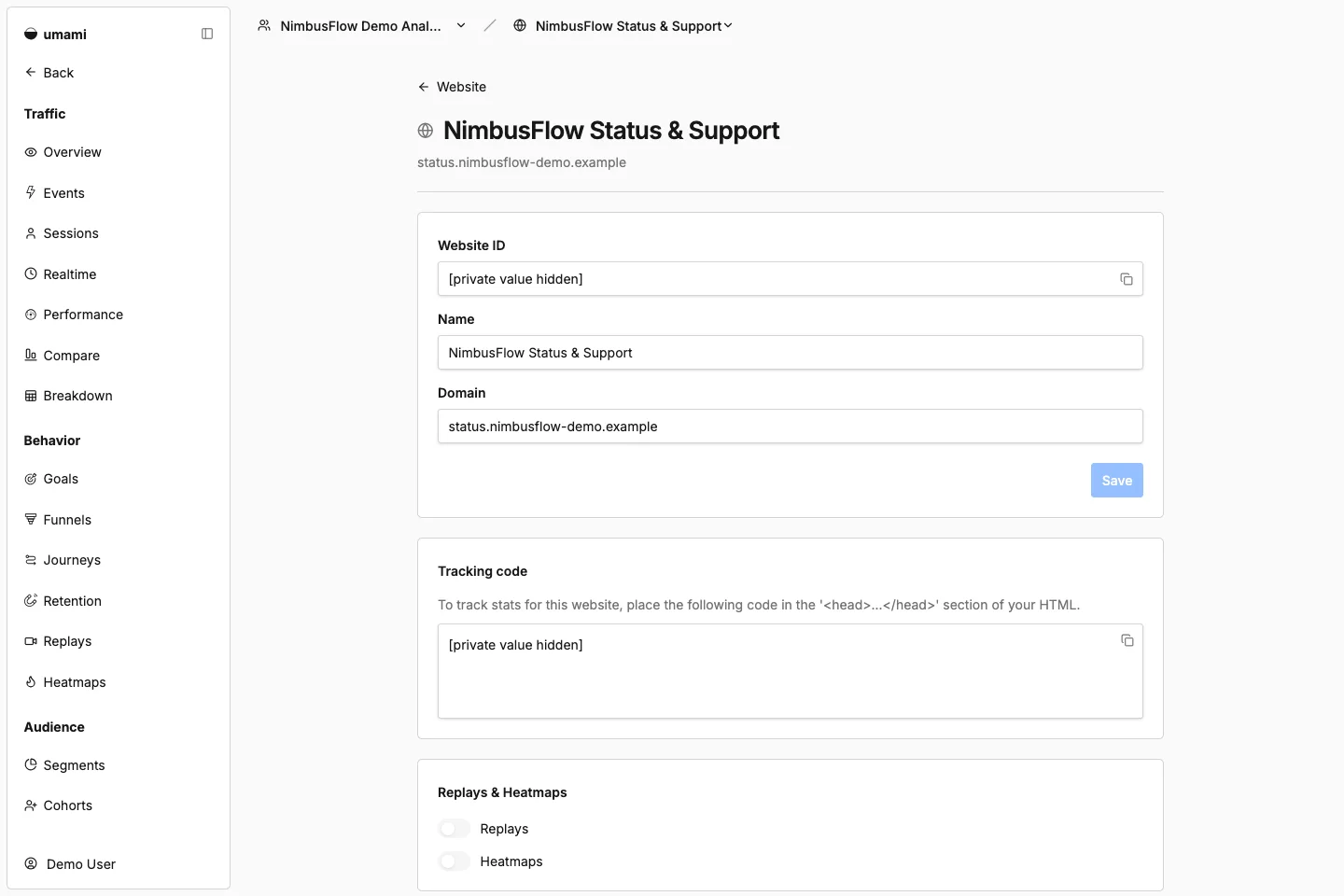Click the umami logo icon
Viewport: 1344px width, 896px height.
(x=31, y=35)
